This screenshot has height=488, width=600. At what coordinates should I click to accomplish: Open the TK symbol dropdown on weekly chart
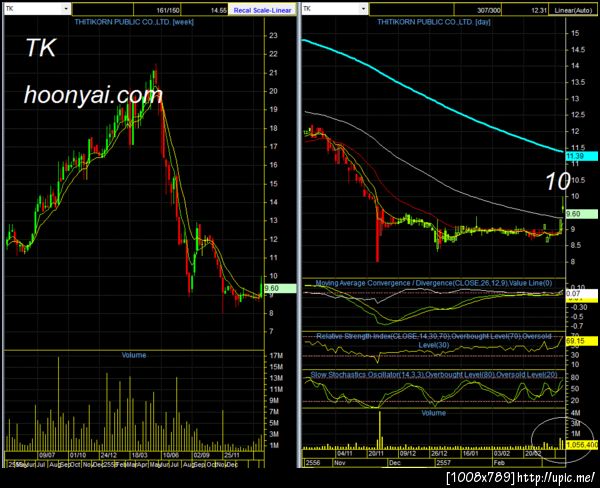pyautogui.click(x=66, y=8)
